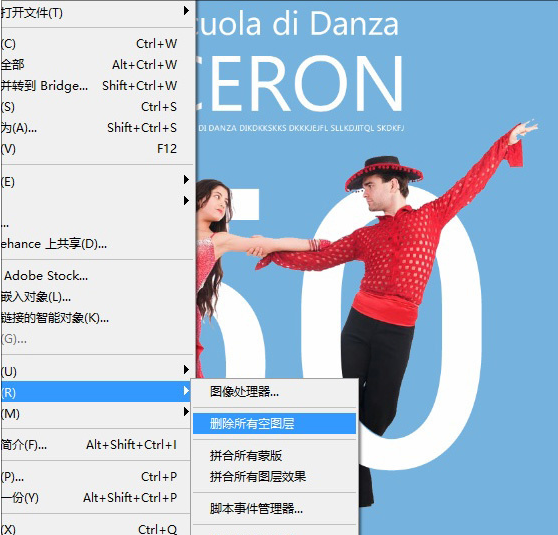Select the Alt+Shift+Ctrl+P print one copy item

(x=97, y=498)
